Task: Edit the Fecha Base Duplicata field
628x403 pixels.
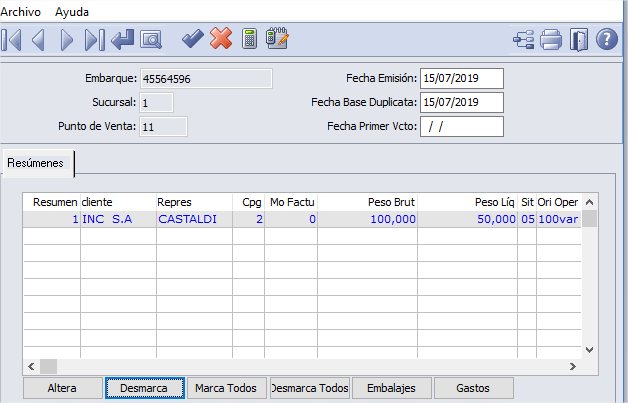Action: click(x=462, y=102)
